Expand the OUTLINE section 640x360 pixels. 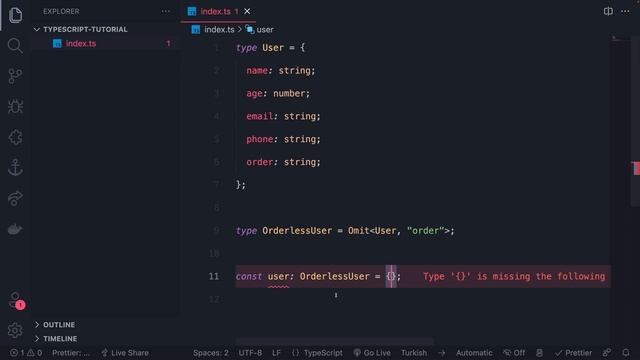(59, 325)
